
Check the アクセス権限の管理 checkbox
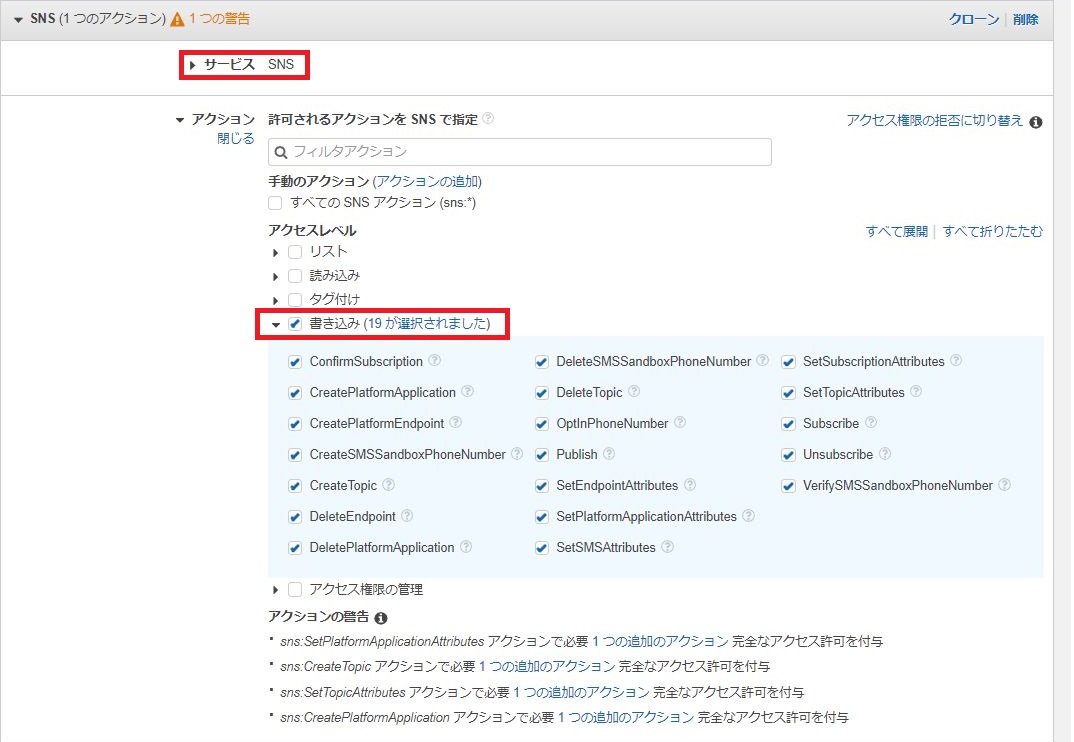pos(295,589)
